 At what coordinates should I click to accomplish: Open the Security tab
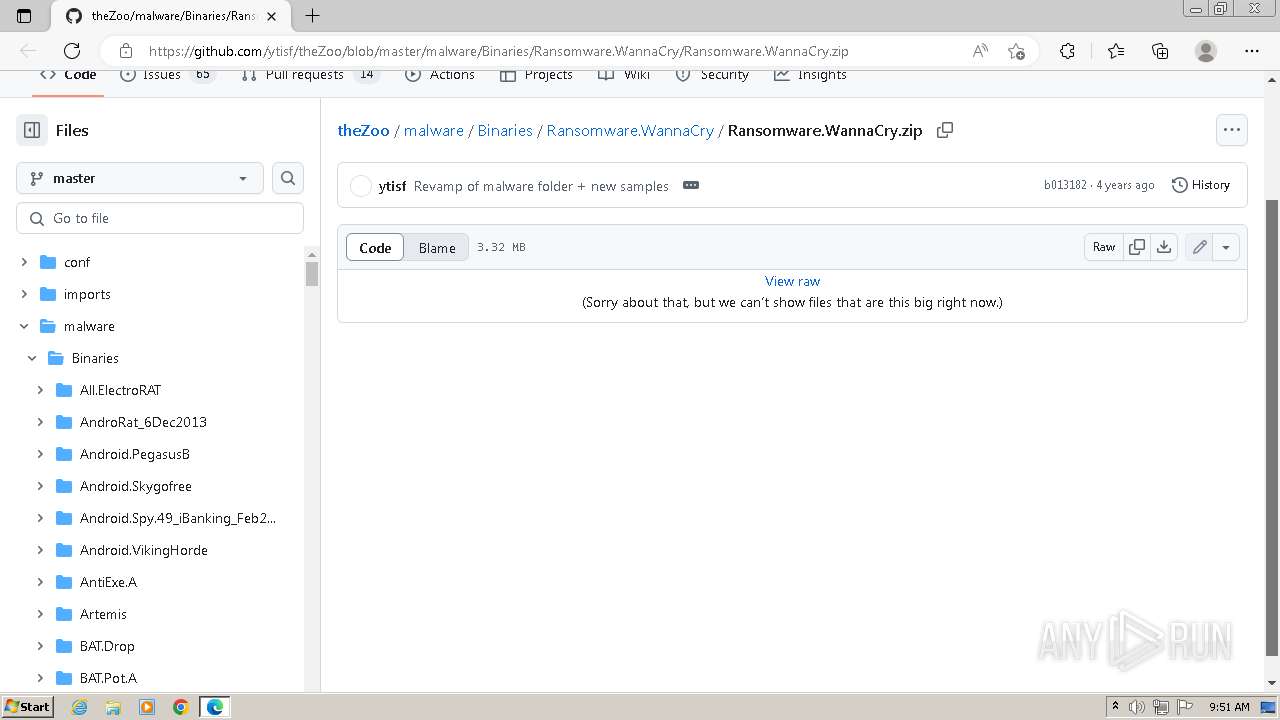click(x=712, y=75)
